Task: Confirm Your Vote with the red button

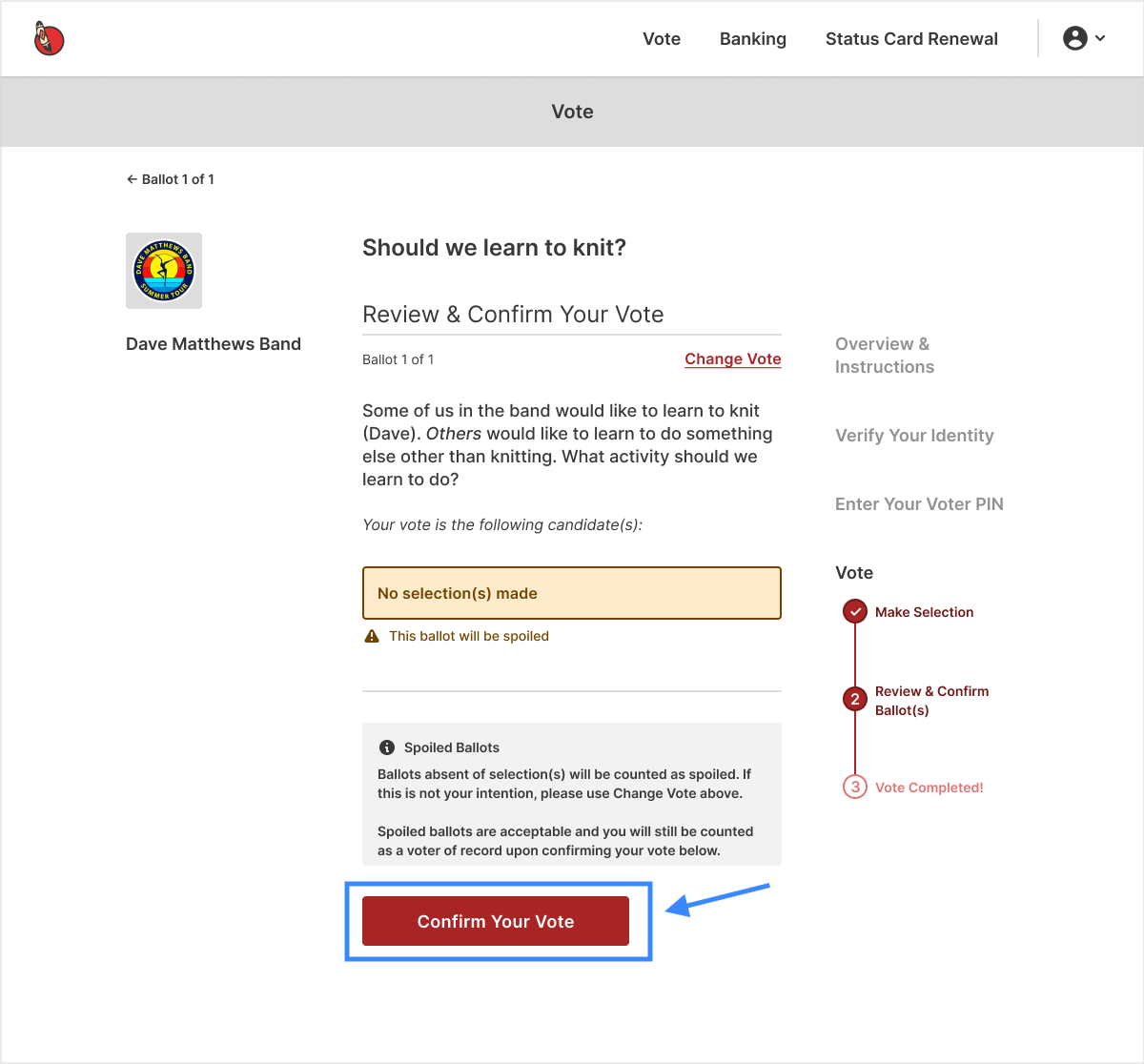Action: point(496,921)
